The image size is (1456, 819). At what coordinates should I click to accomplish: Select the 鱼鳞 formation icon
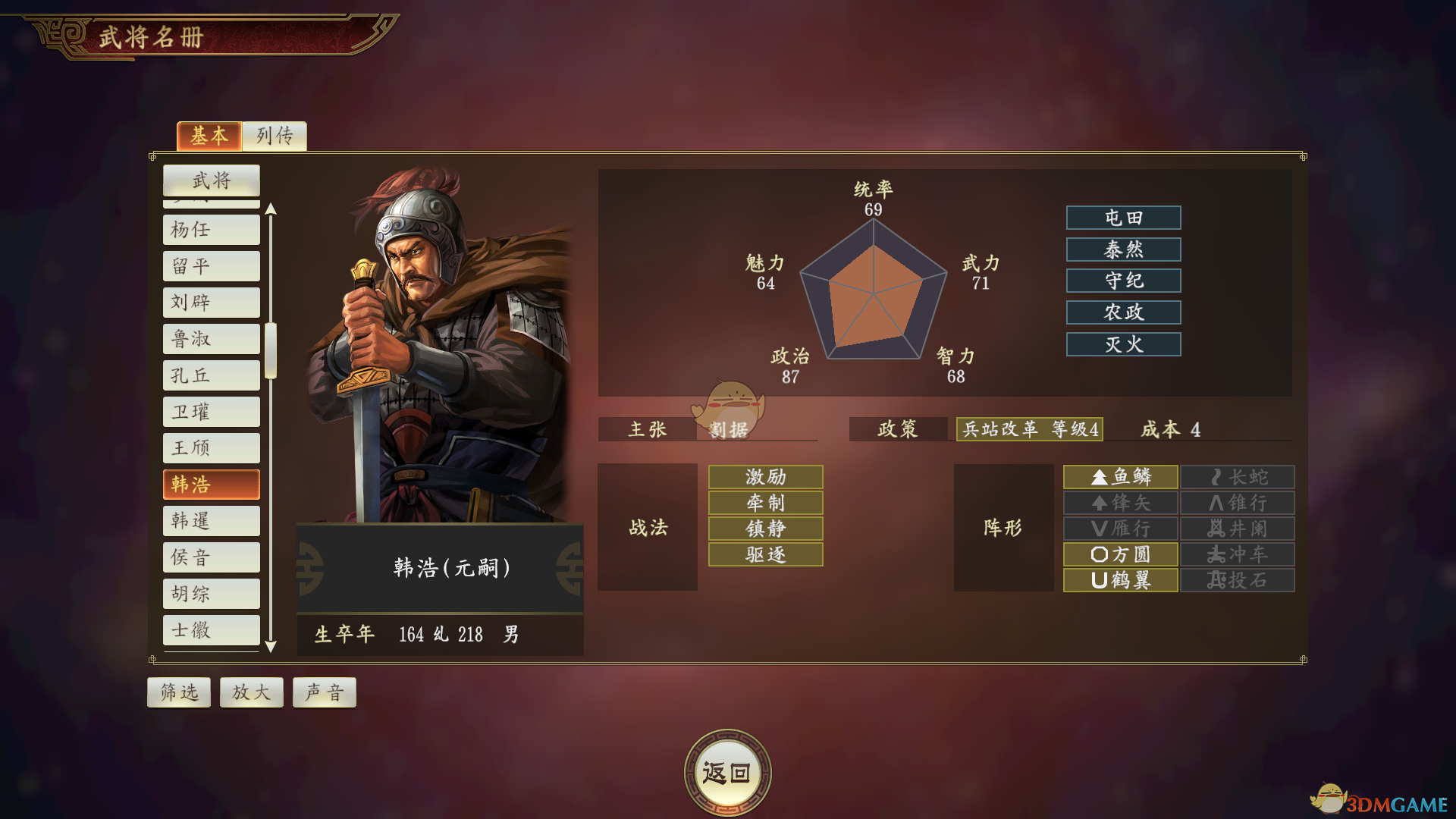click(1120, 477)
